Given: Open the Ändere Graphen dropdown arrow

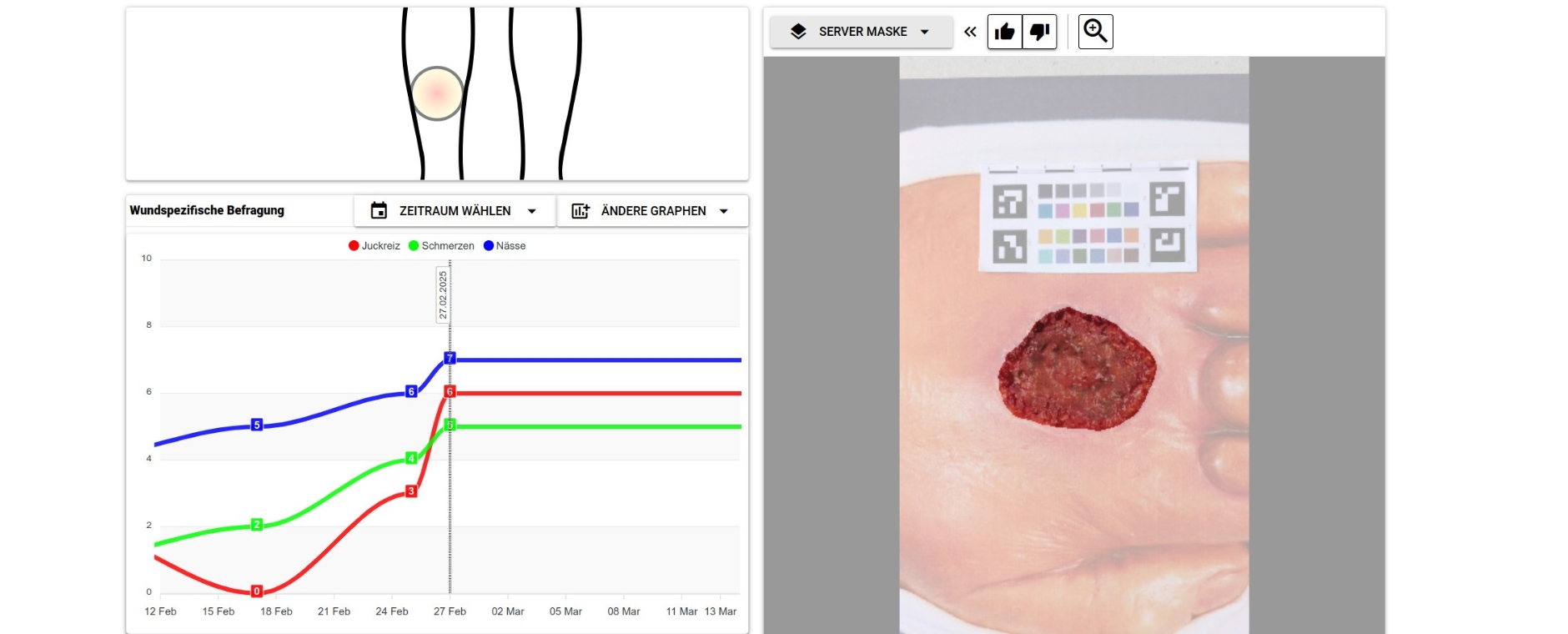Looking at the screenshot, I should (x=724, y=211).
